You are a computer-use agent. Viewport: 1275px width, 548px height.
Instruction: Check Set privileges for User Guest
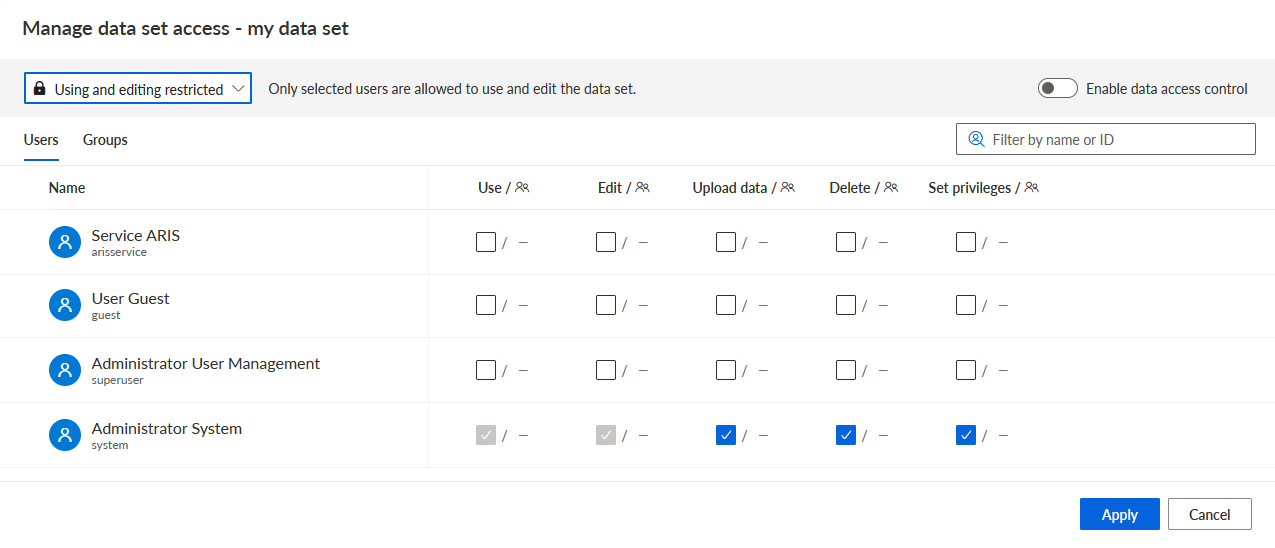point(966,305)
